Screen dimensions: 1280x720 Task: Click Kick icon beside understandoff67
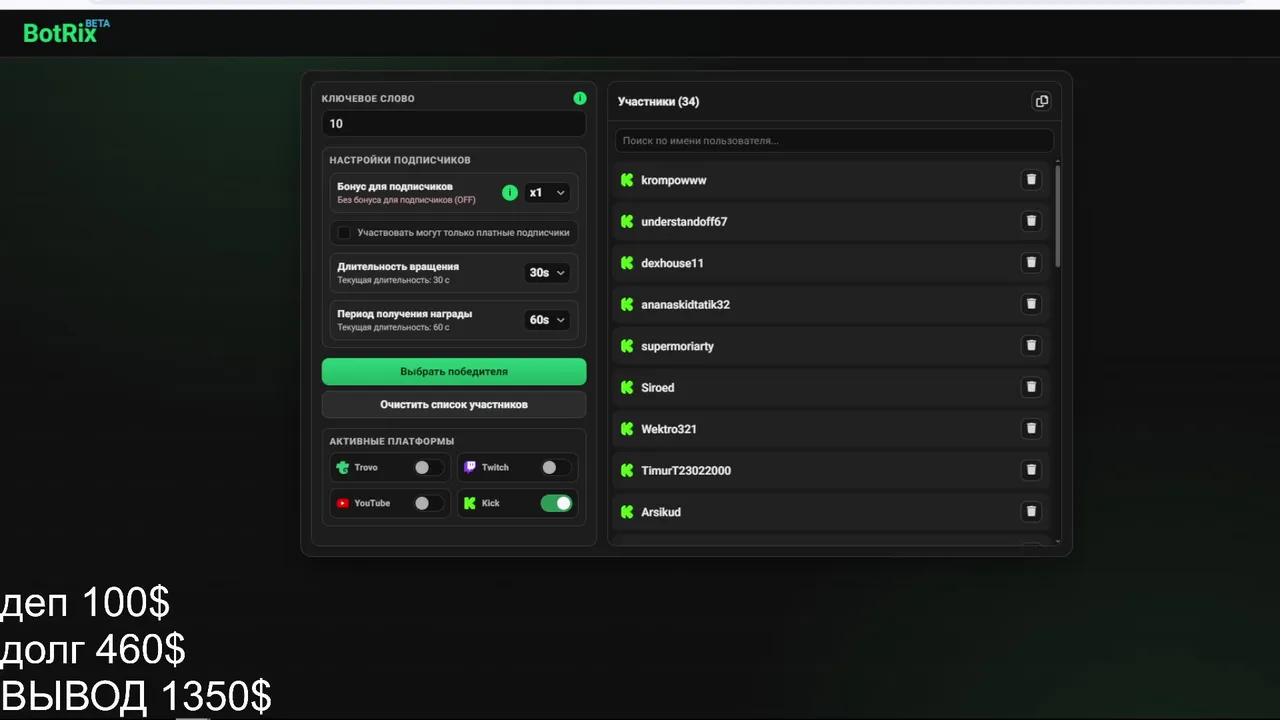click(627, 221)
